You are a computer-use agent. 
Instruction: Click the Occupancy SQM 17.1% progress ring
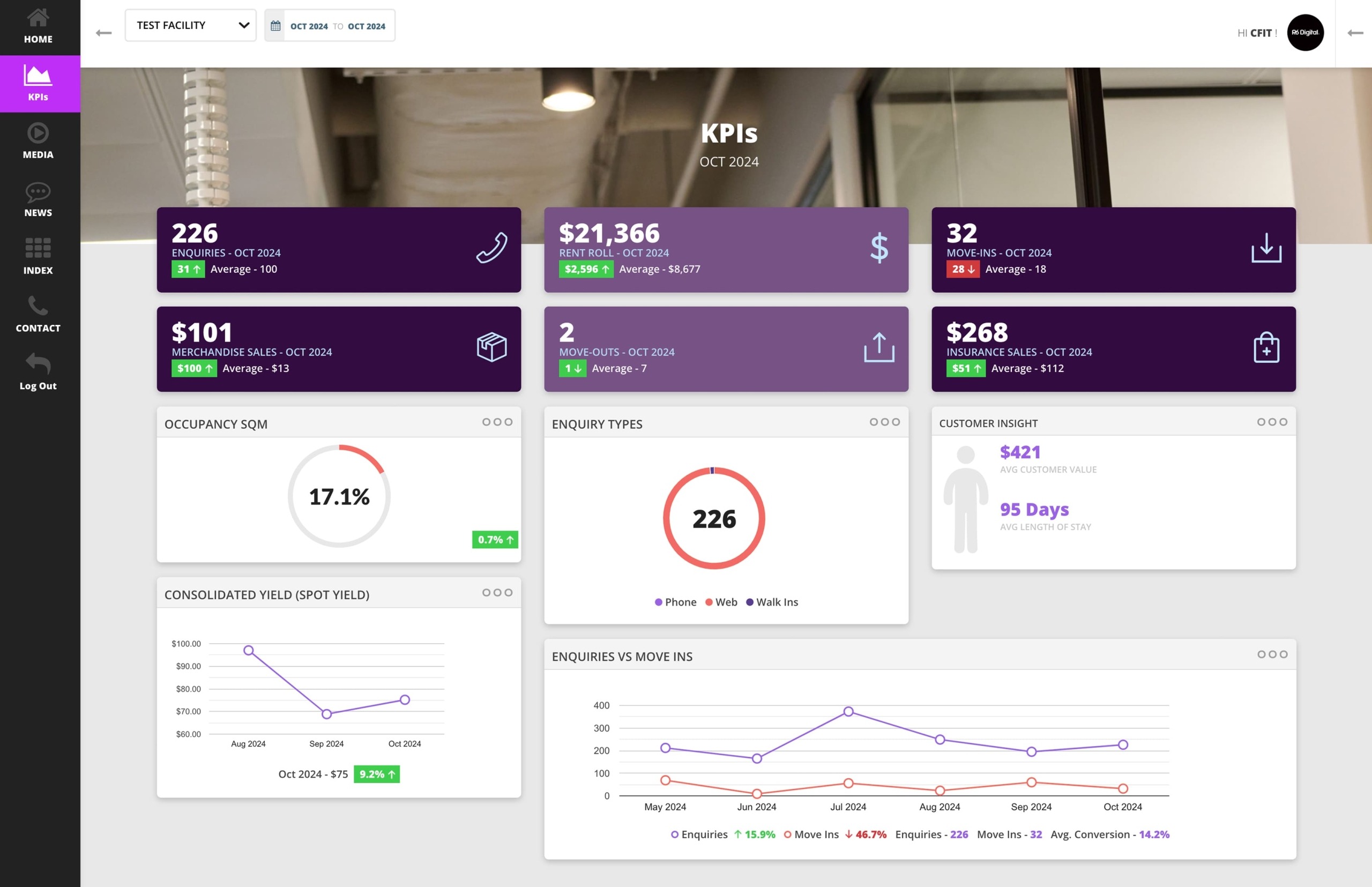click(339, 496)
